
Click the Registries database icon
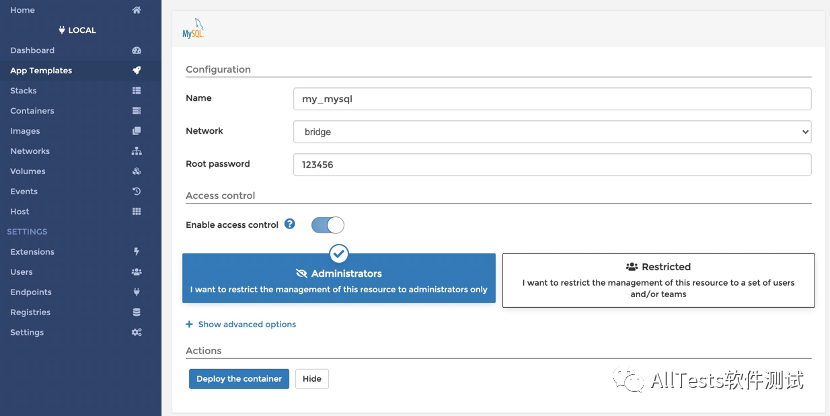pos(137,312)
